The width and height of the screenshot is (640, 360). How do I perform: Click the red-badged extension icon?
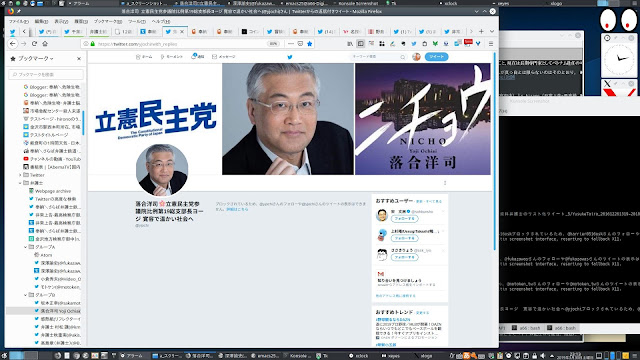(468, 43)
